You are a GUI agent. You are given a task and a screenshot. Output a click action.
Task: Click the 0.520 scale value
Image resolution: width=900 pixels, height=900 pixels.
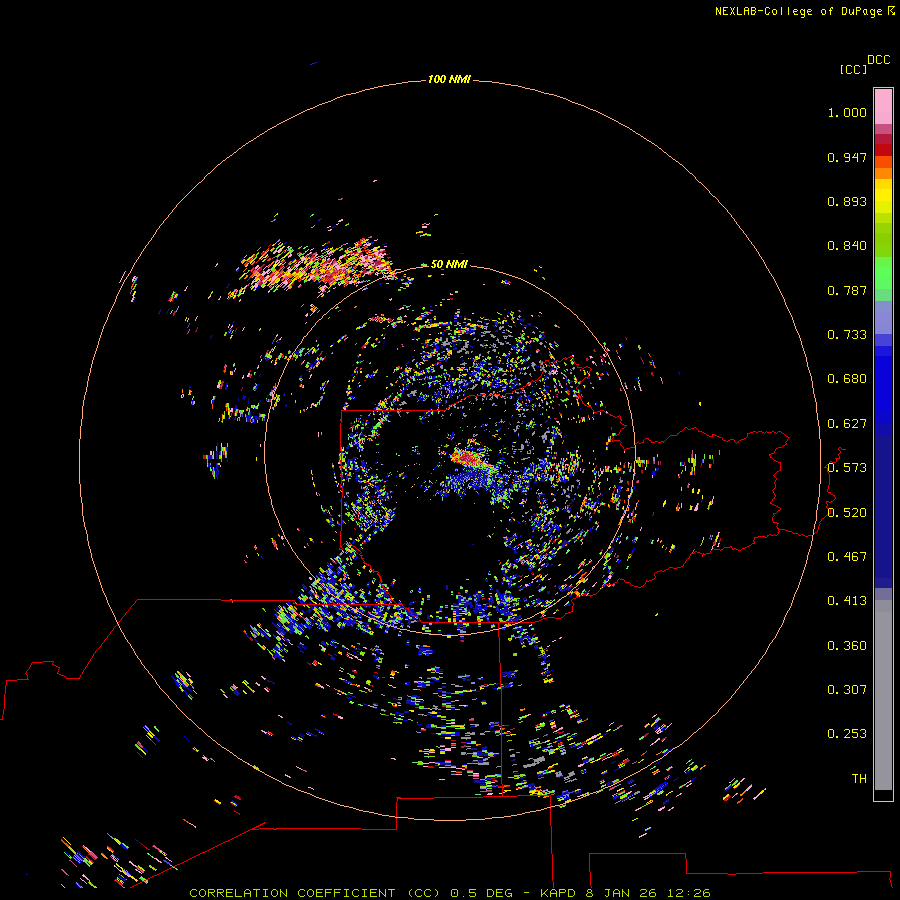847,513
